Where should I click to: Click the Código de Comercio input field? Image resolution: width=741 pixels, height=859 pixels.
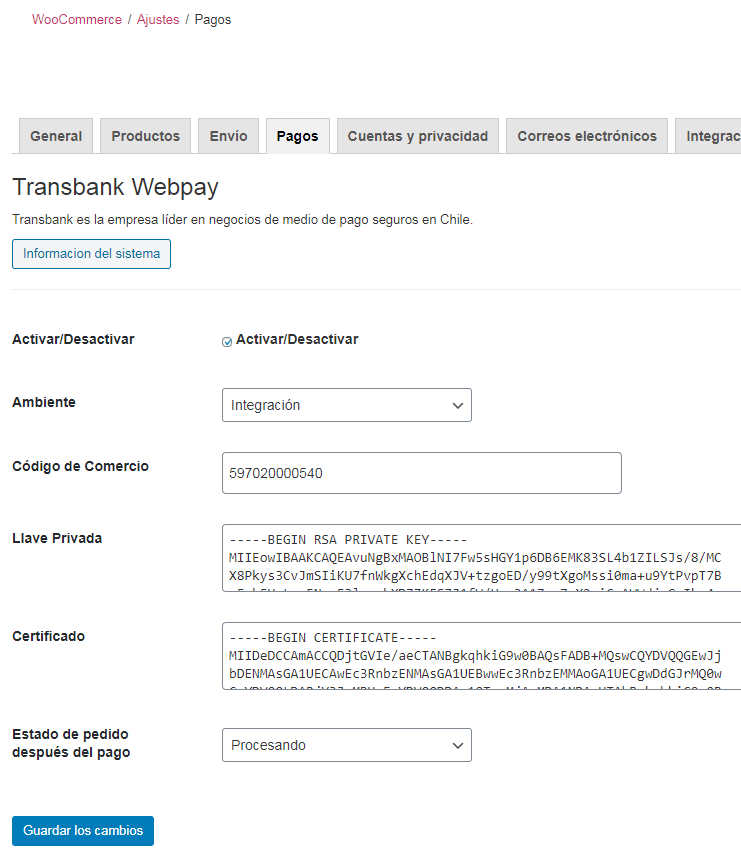(421, 473)
